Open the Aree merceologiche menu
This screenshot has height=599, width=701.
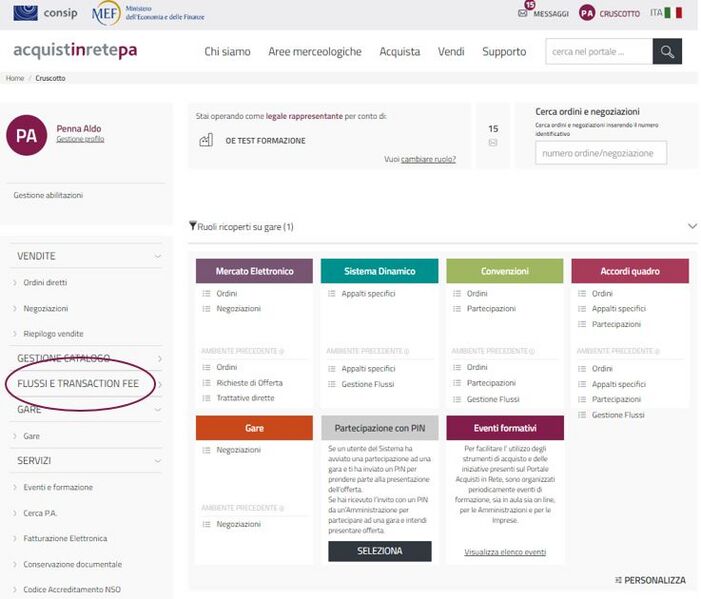315,51
